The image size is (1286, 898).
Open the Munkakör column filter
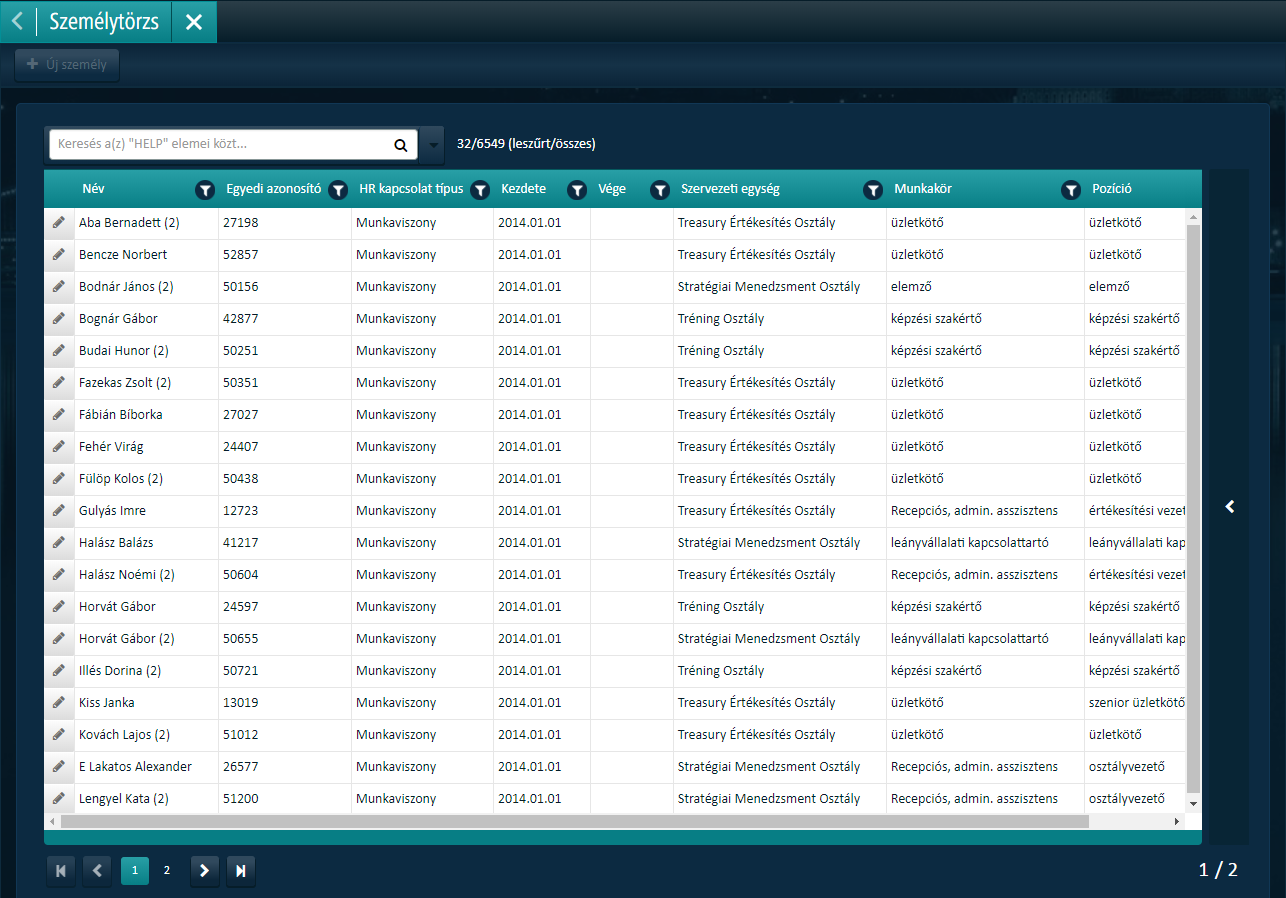pos(1071,189)
